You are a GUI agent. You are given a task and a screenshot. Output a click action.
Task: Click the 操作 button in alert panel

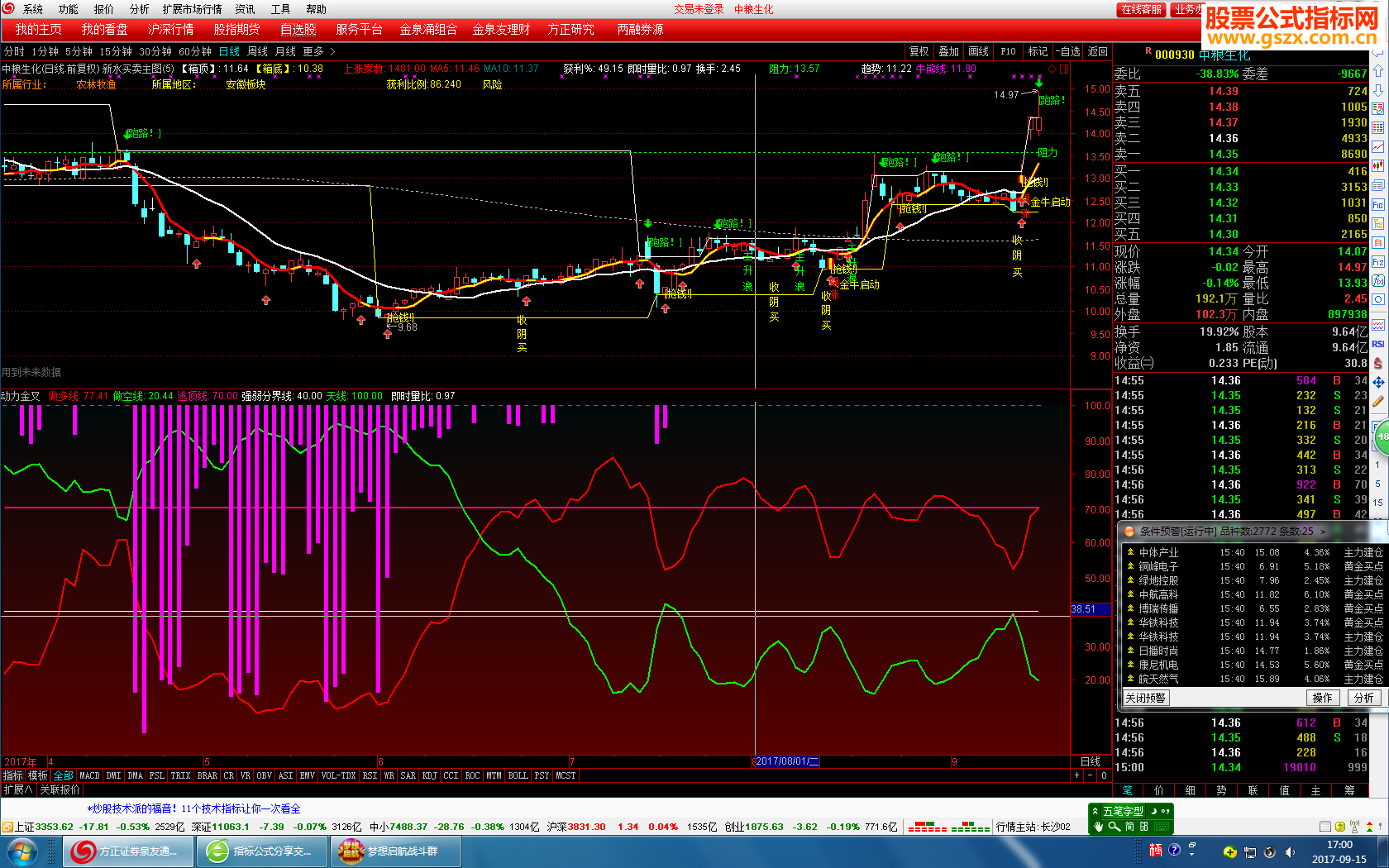(x=1323, y=698)
